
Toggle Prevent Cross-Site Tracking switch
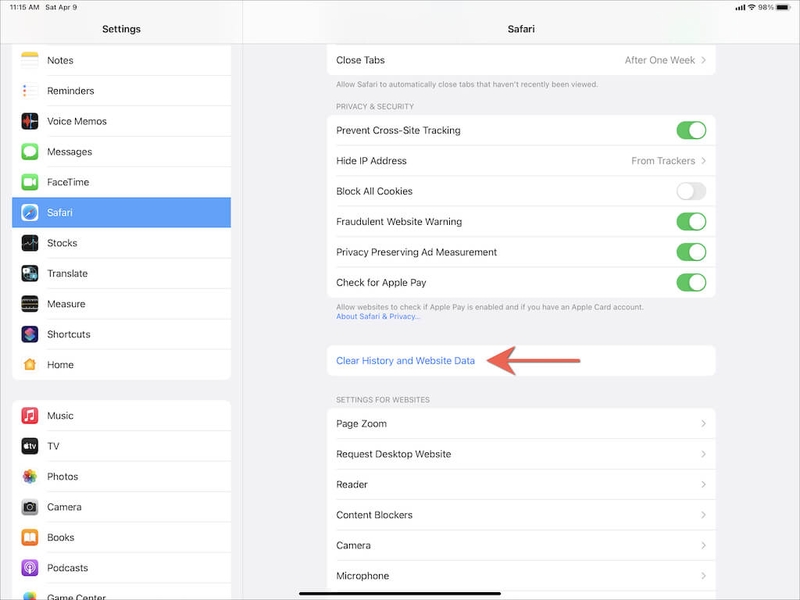[691, 130]
